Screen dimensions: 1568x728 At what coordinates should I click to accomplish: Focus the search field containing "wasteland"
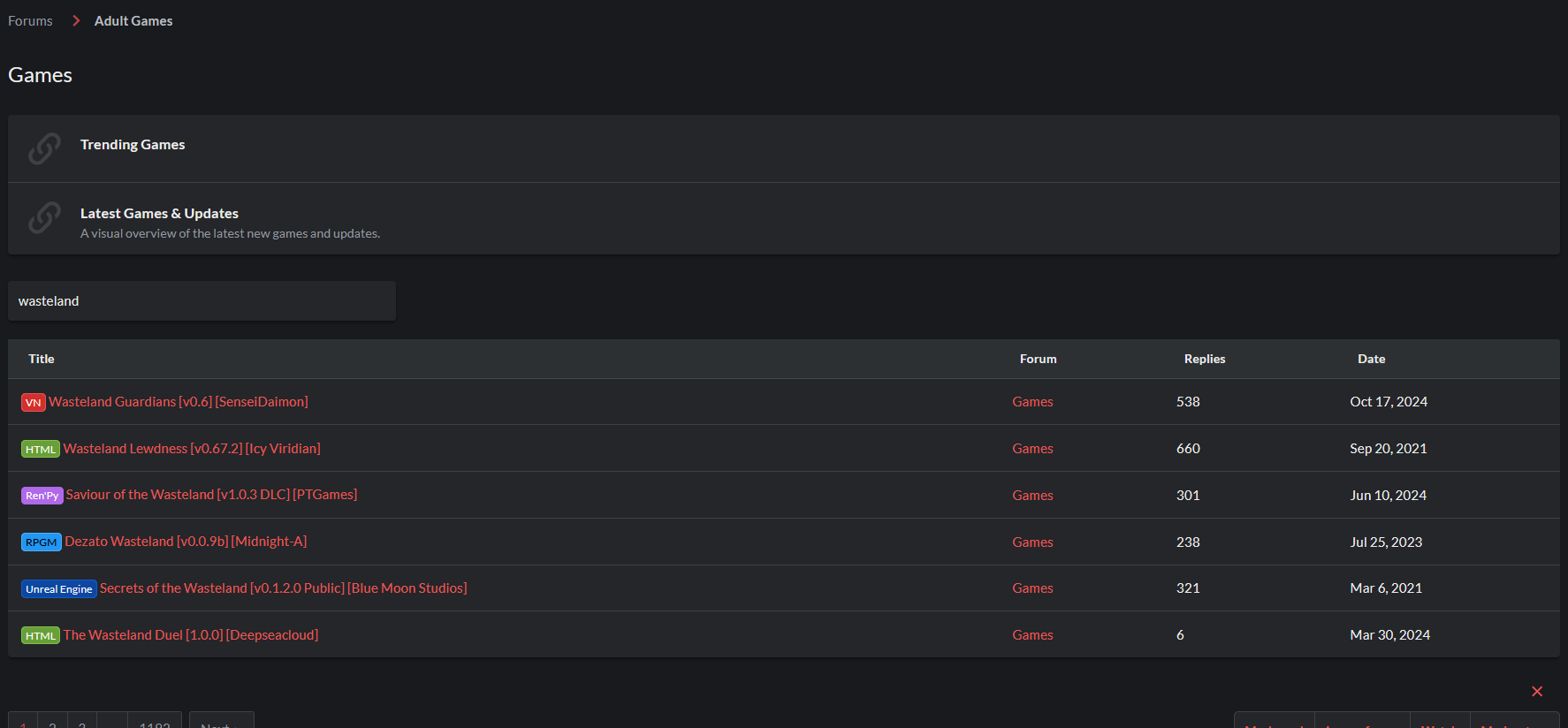(202, 300)
